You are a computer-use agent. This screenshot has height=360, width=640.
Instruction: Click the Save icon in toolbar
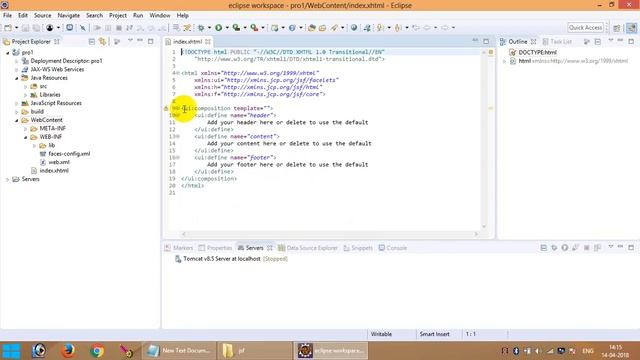(x=25, y=28)
